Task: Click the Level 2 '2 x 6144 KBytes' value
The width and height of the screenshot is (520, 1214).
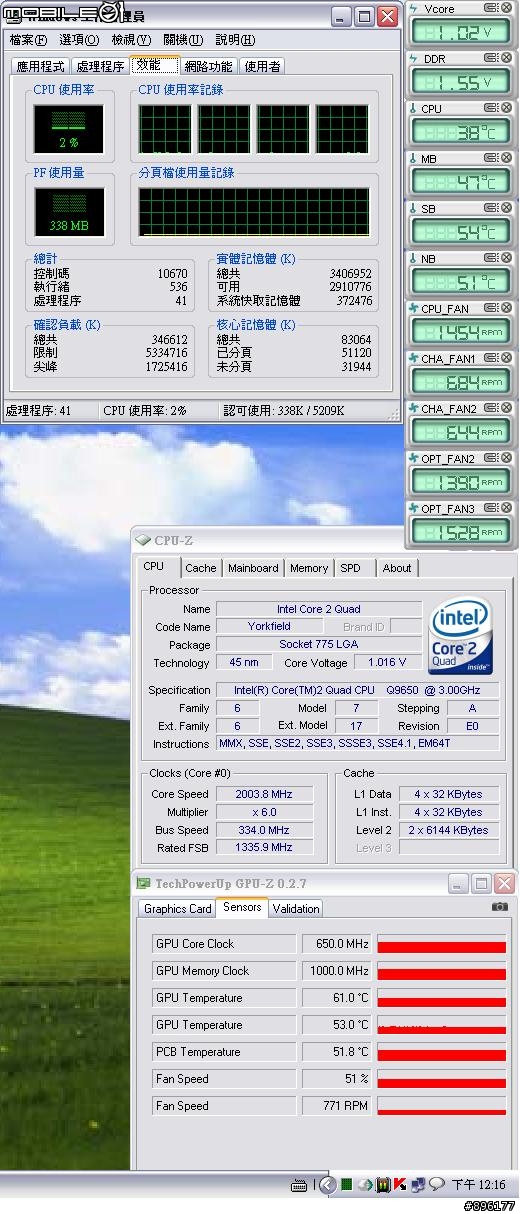Action: coord(450,830)
